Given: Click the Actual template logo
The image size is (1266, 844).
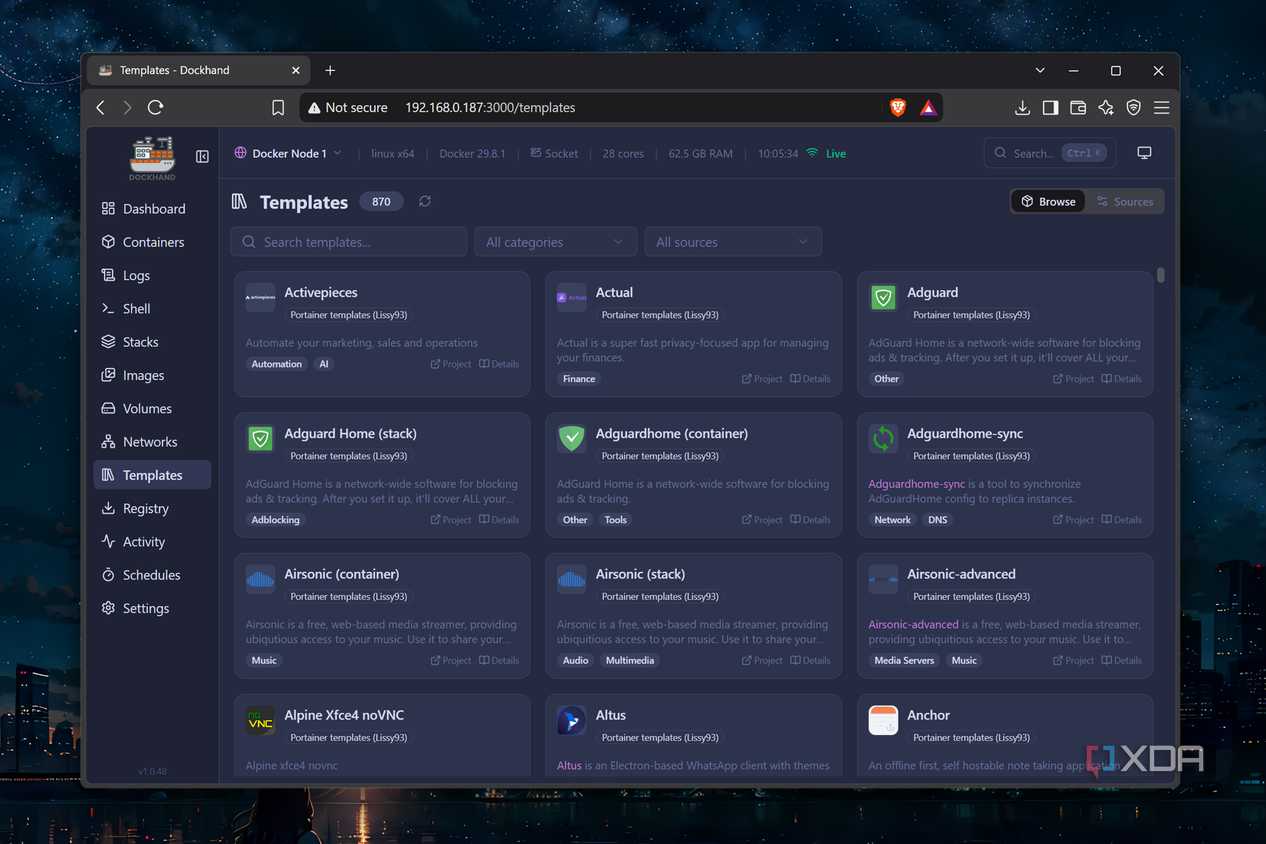Looking at the screenshot, I should pyautogui.click(x=572, y=298).
